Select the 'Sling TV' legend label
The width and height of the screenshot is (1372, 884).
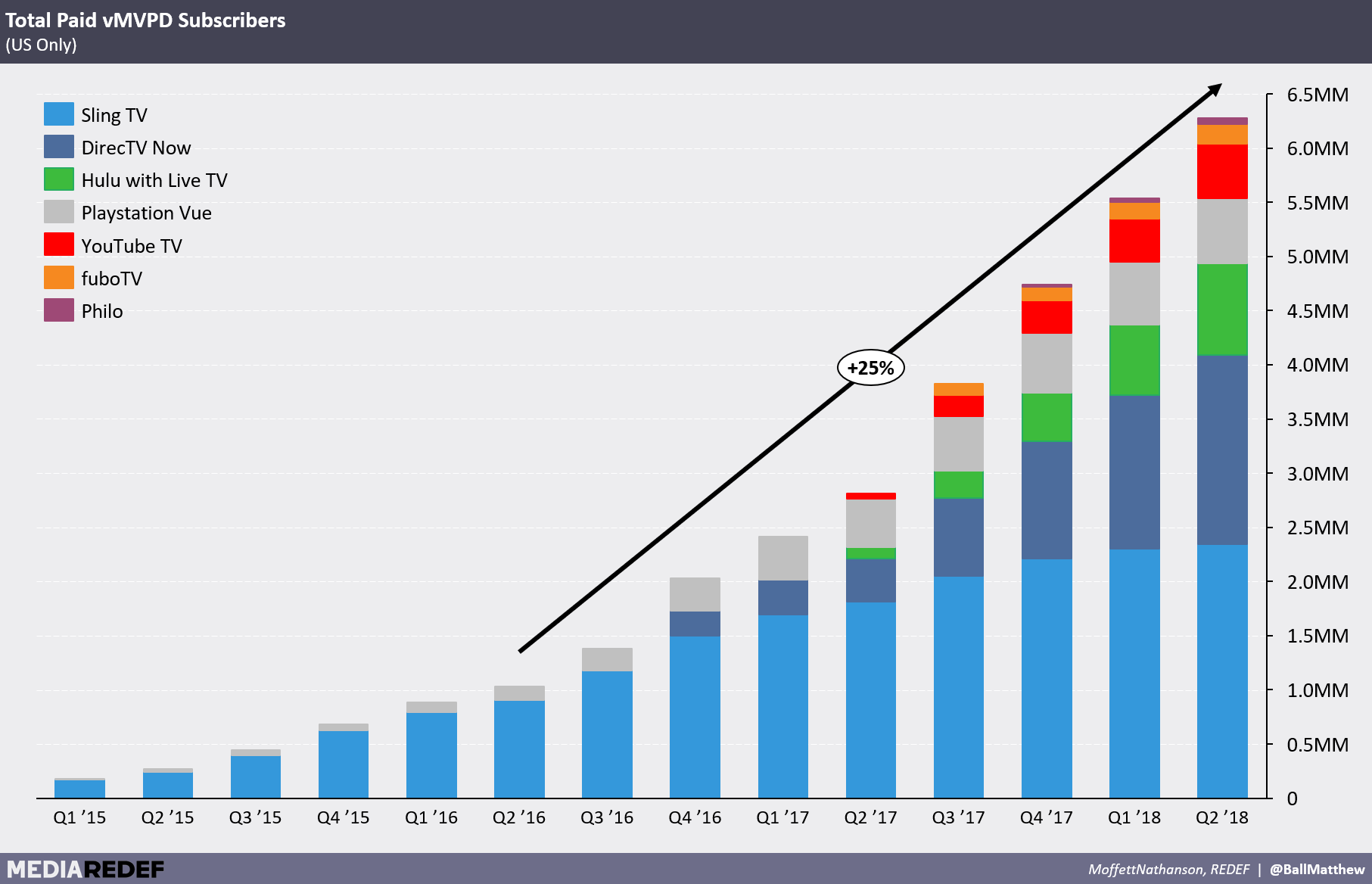click(114, 115)
